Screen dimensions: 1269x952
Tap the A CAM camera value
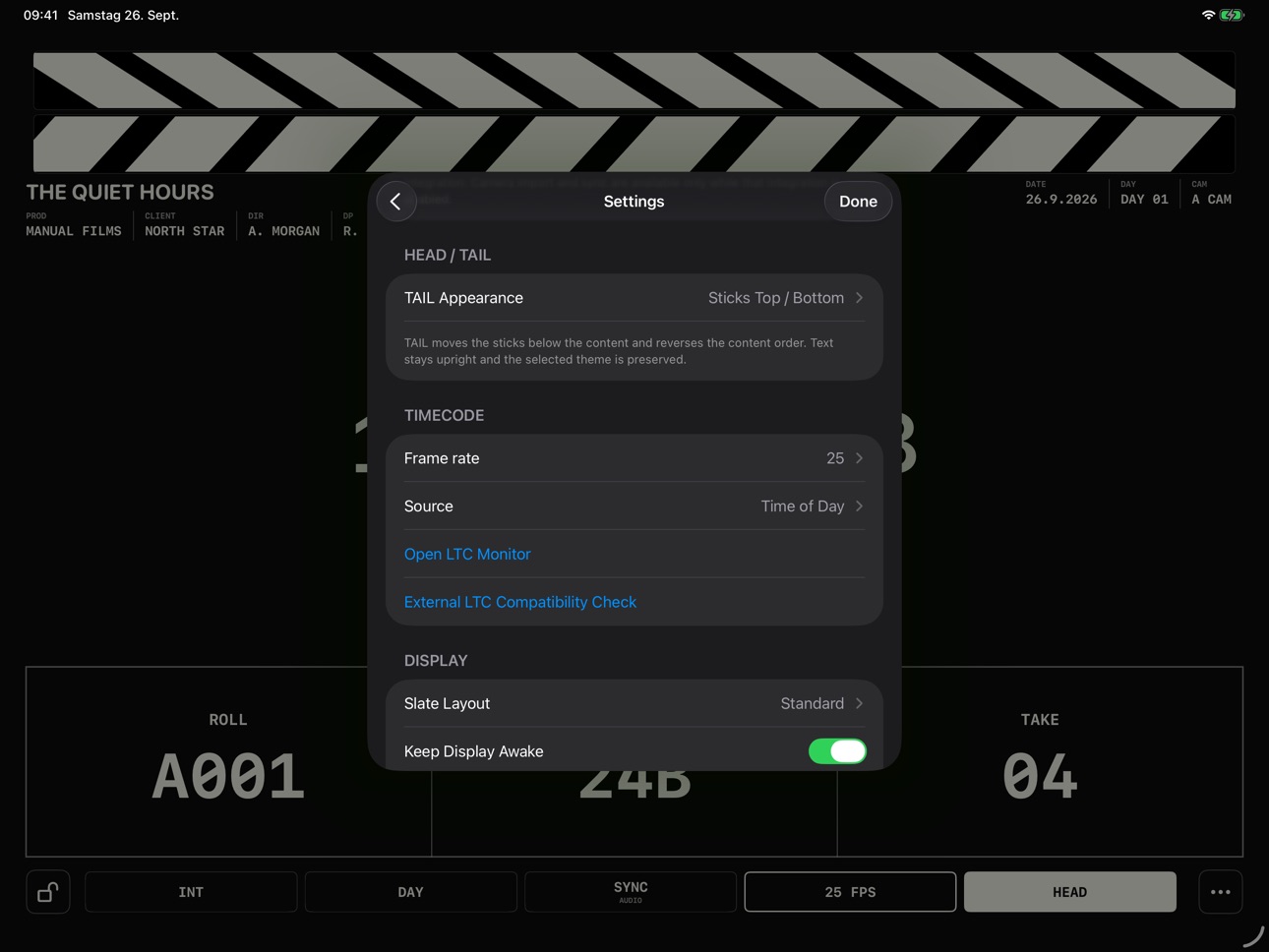click(x=1211, y=200)
